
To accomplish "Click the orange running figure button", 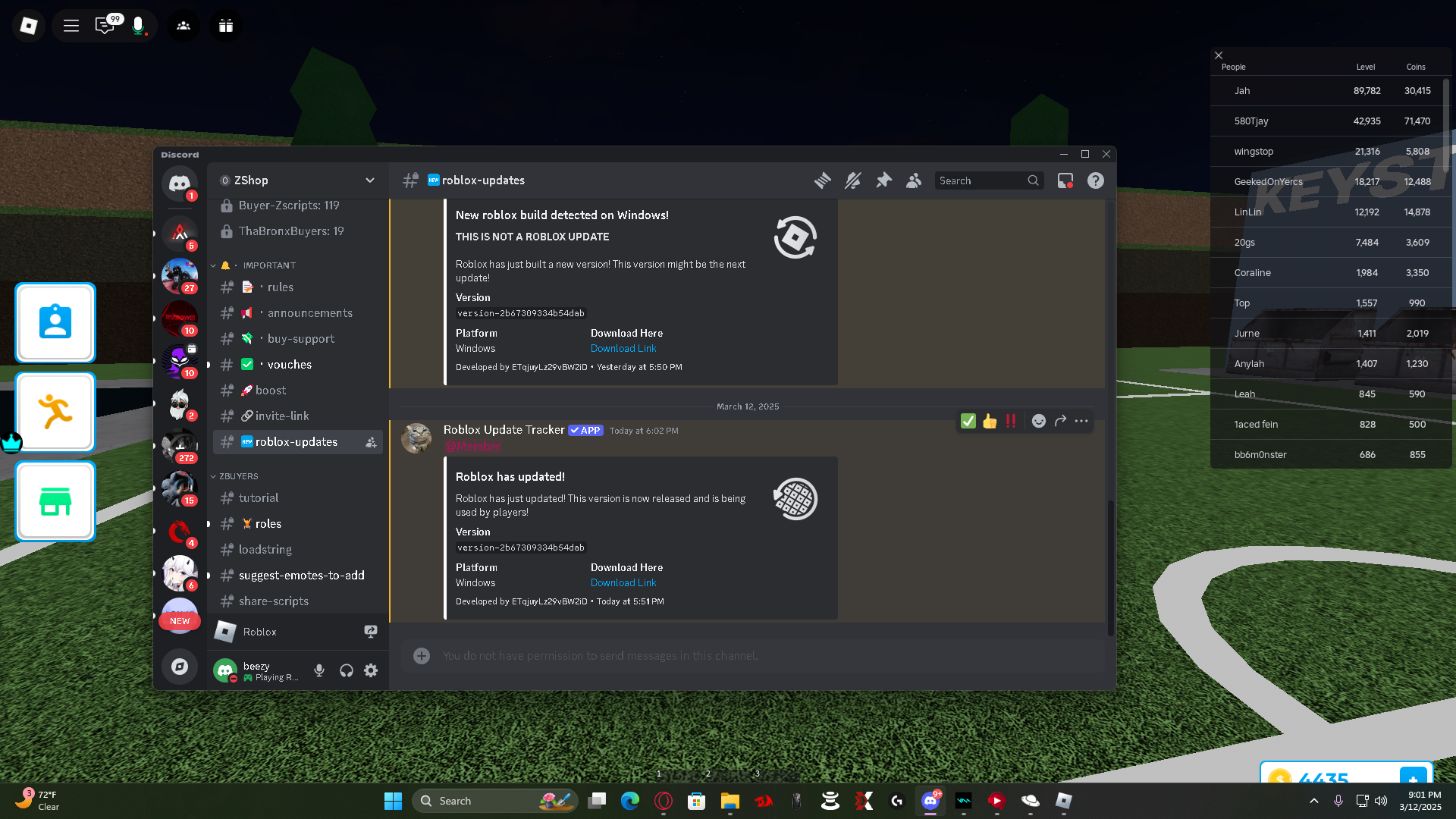I will [x=55, y=412].
